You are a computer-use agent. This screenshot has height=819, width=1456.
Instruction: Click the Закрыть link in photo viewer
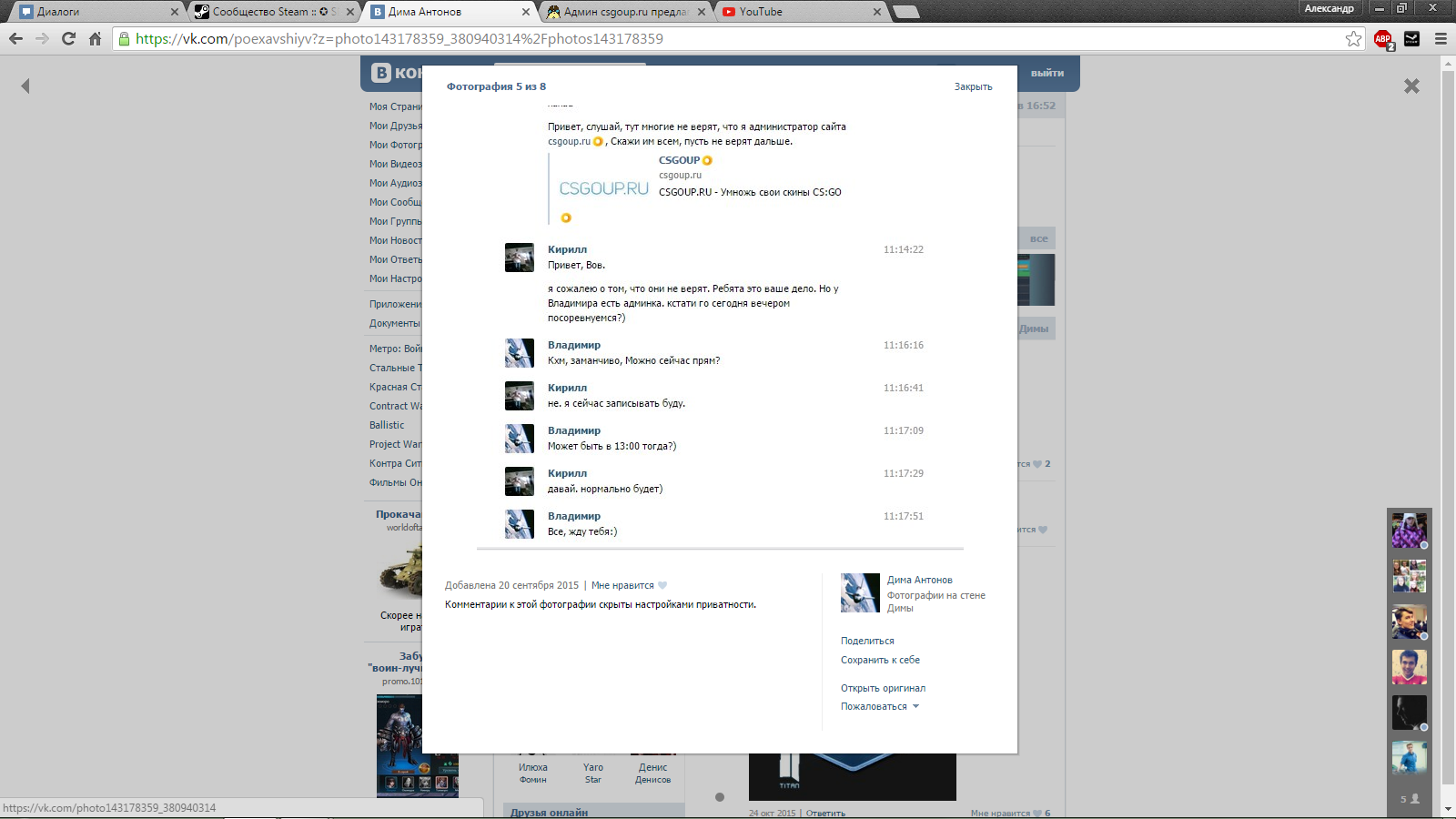pos(973,86)
